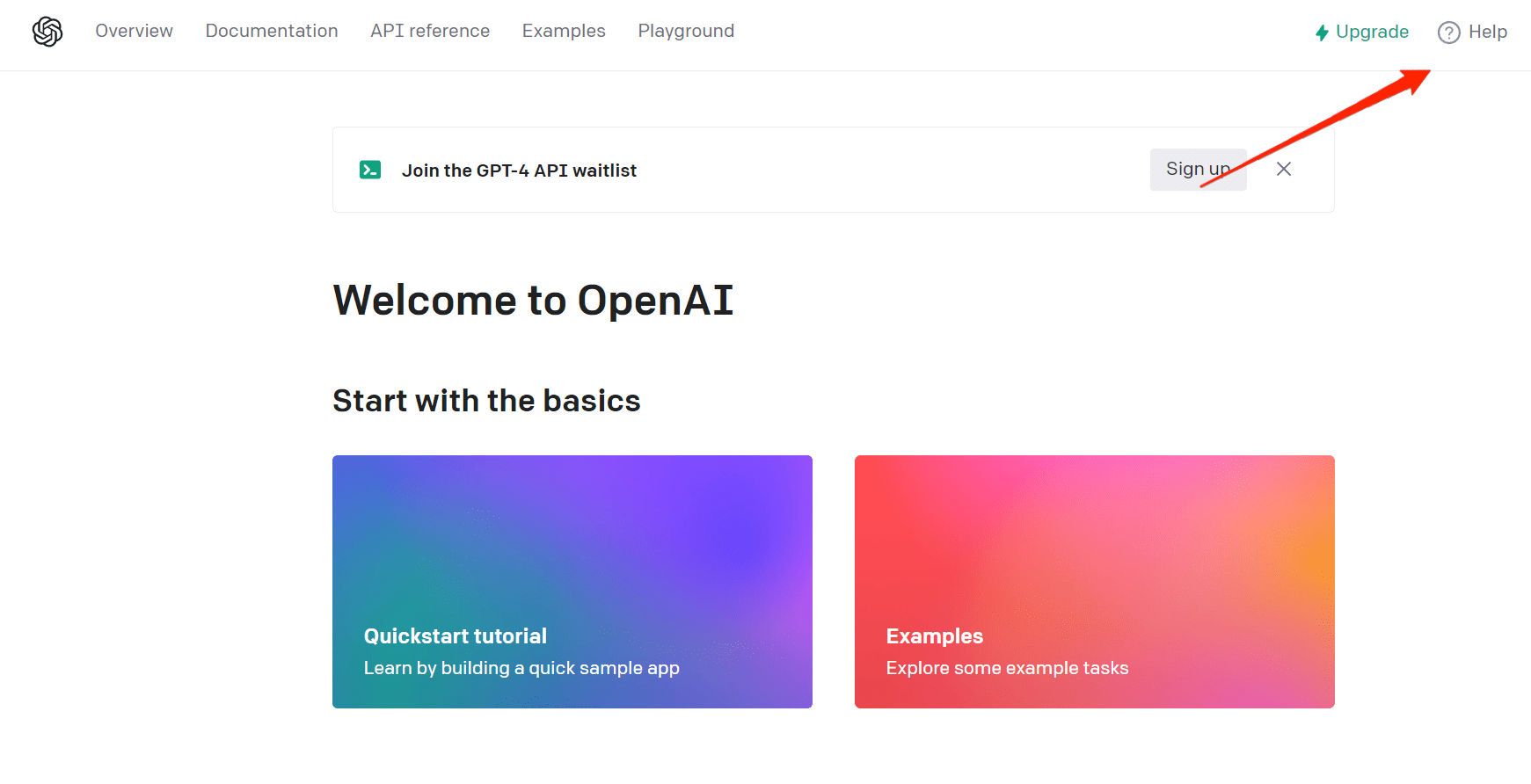The width and height of the screenshot is (1531, 784).
Task: Click the green terminal icon in waitlist banner
Action: (x=370, y=170)
